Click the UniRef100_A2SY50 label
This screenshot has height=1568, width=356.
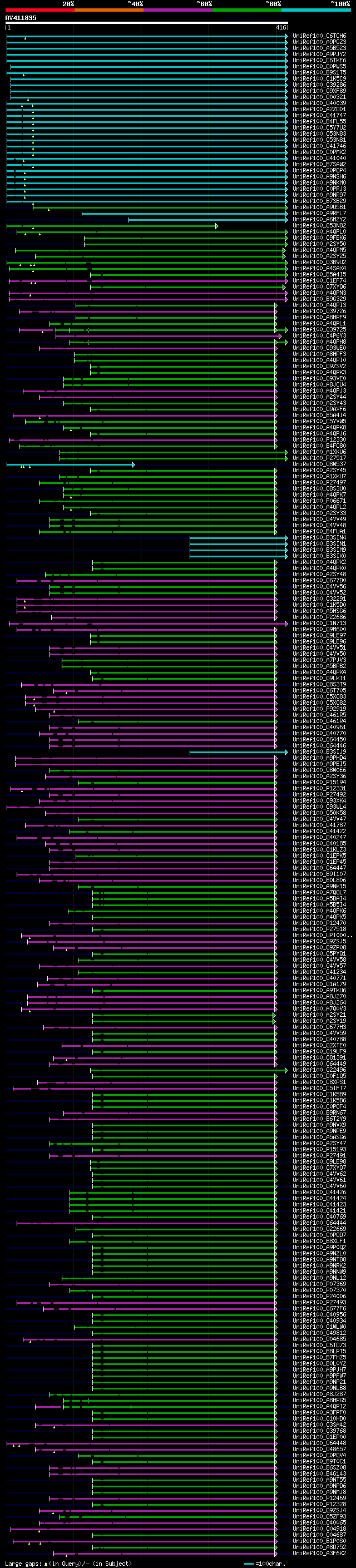pos(319,244)
